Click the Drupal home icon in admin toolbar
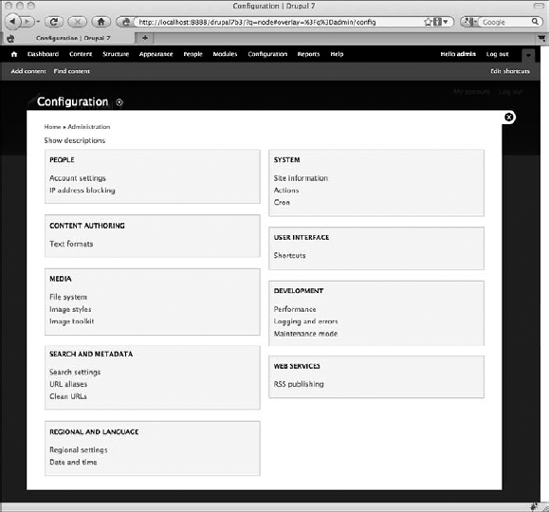Image resolution: width=549 pixels, height=512 pixels. point(14,54)
